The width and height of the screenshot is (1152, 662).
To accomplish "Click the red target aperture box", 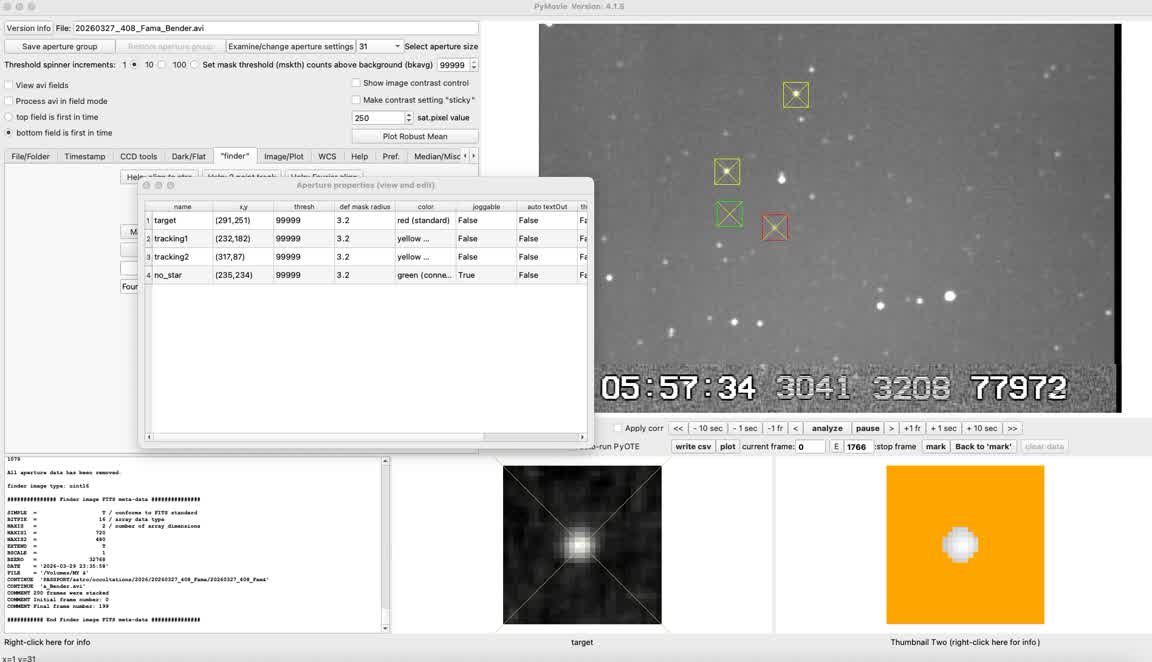I will (775, 227).
